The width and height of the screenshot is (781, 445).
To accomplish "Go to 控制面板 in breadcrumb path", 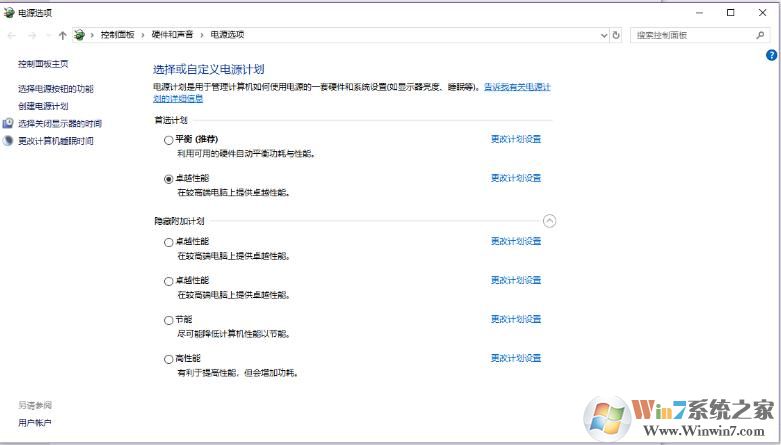I will point(117,35).
